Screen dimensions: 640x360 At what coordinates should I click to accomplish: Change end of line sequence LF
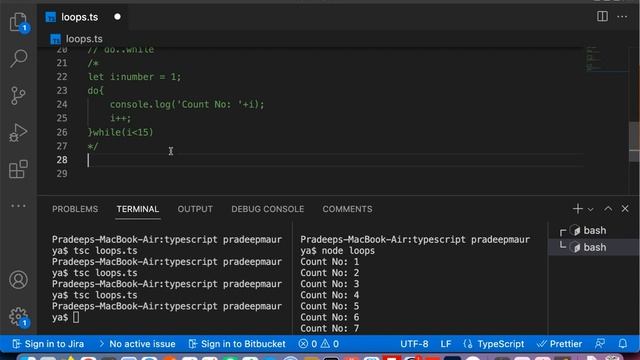(x=446, y=344)
